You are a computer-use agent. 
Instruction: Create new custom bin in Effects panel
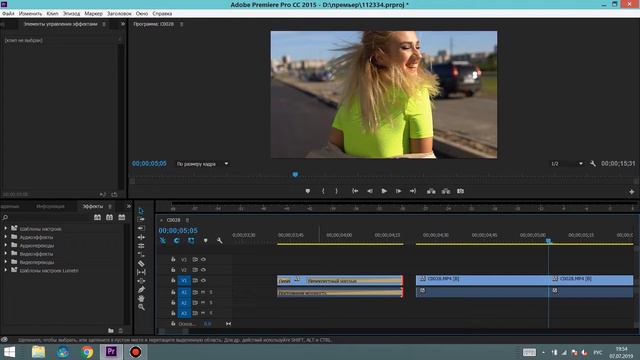[111, 331]
